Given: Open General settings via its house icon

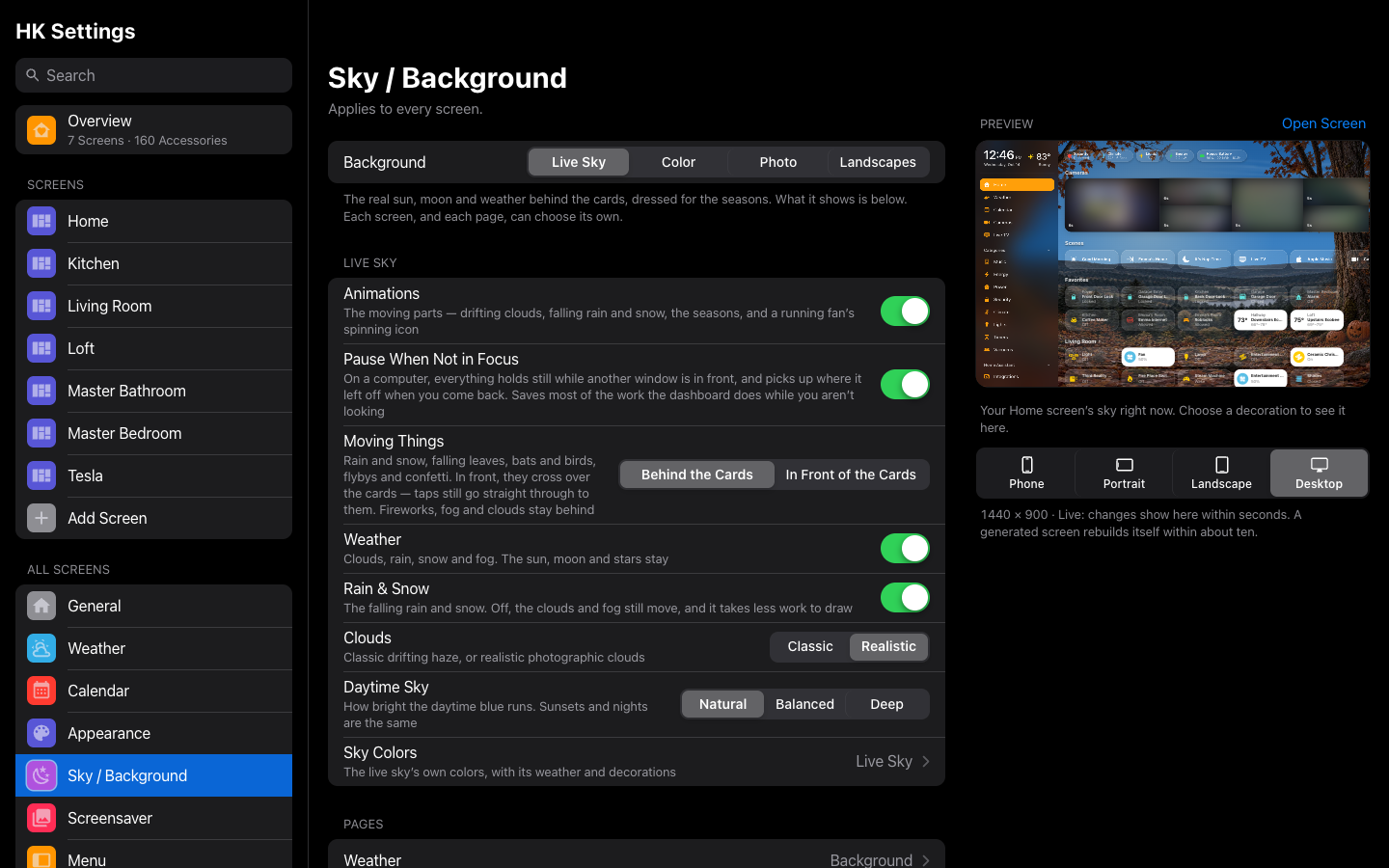Looking at the screenshot, I should tap(41, 606).
